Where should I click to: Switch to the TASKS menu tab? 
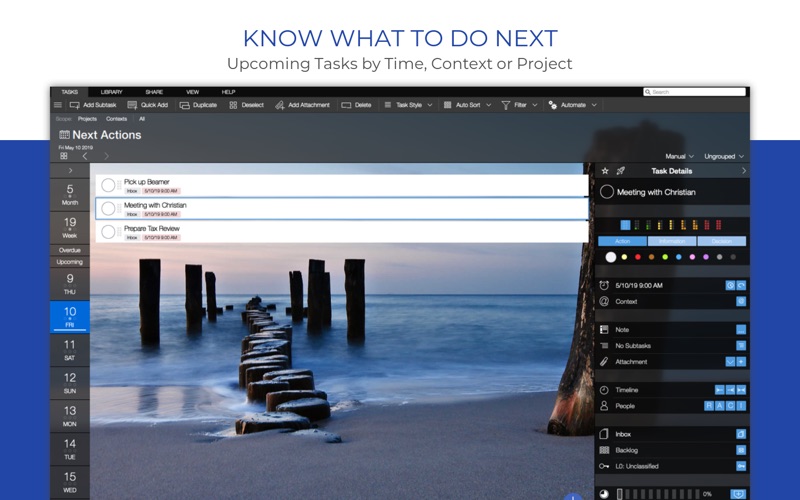tap(69, 92)
